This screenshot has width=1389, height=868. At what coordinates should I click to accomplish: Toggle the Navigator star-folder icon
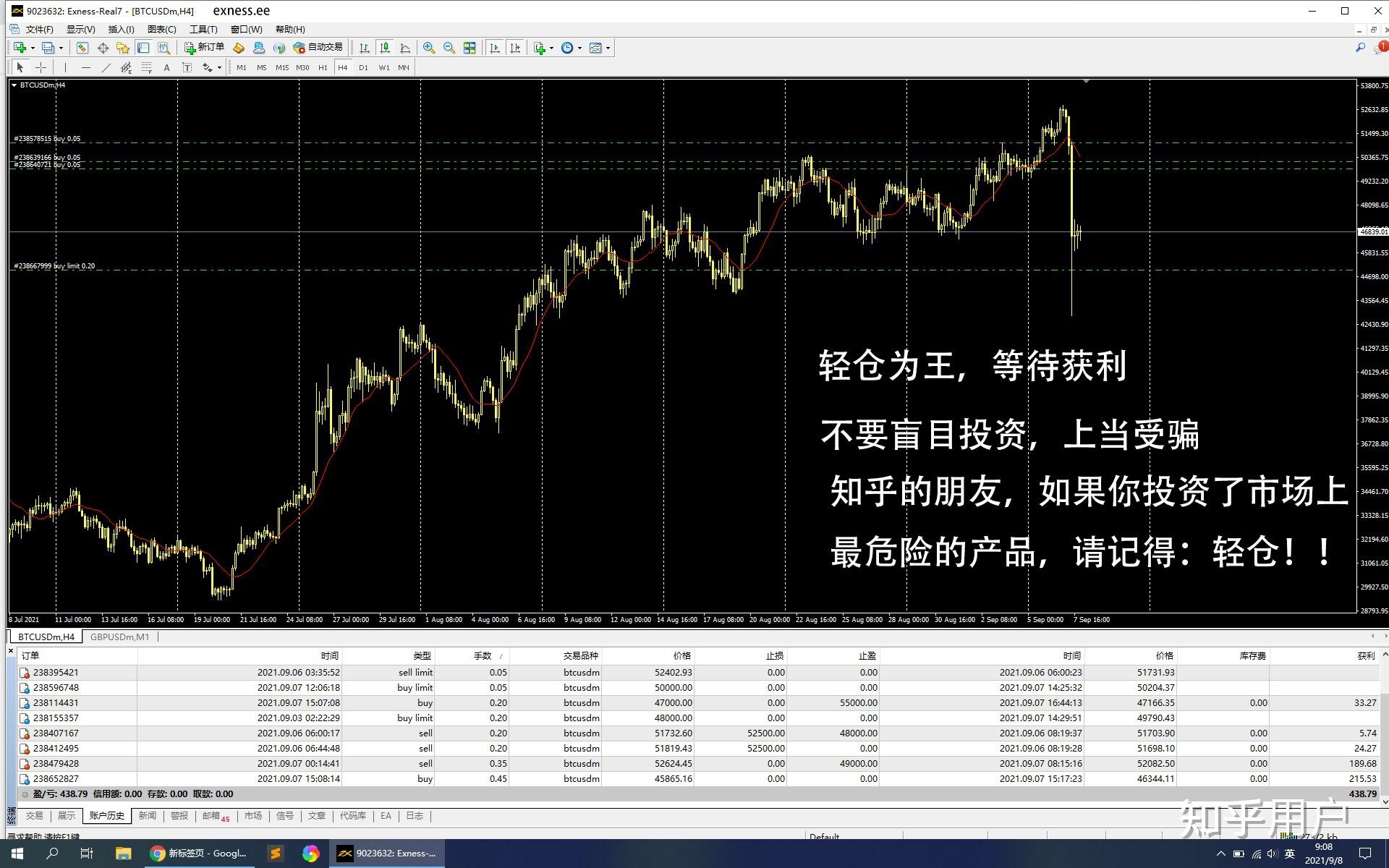[x=123, y=48]
